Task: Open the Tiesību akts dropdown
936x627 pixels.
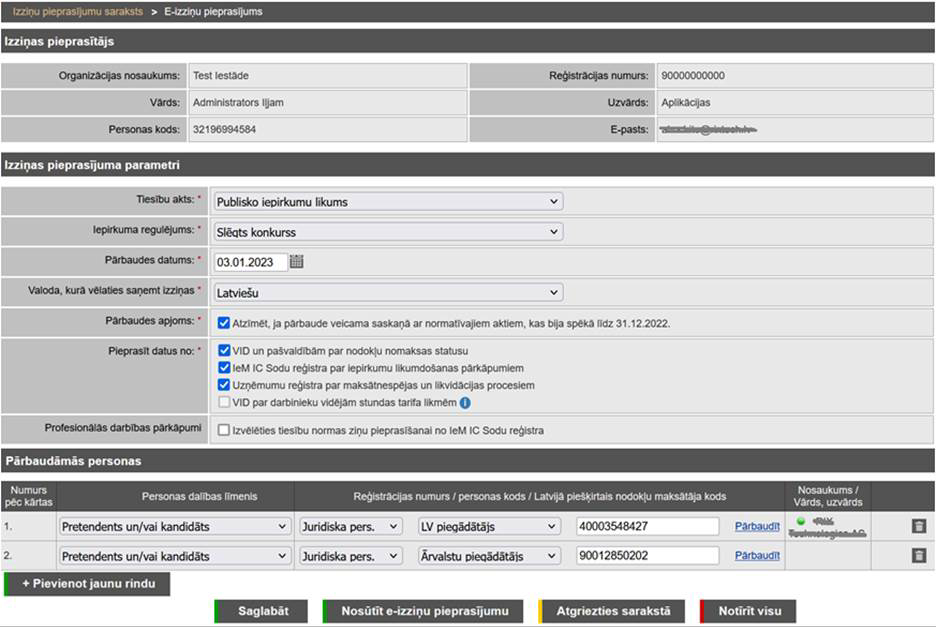Action: pyautogui.click(x=389, y=202)
